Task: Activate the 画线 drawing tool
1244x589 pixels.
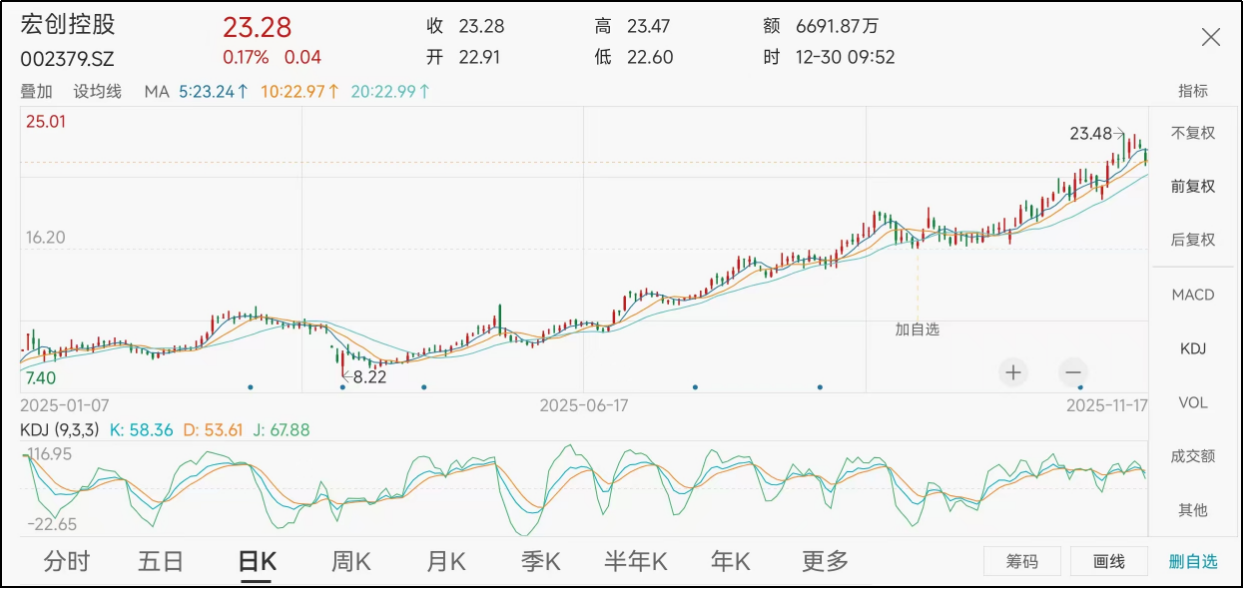Action: [1108, 562]
